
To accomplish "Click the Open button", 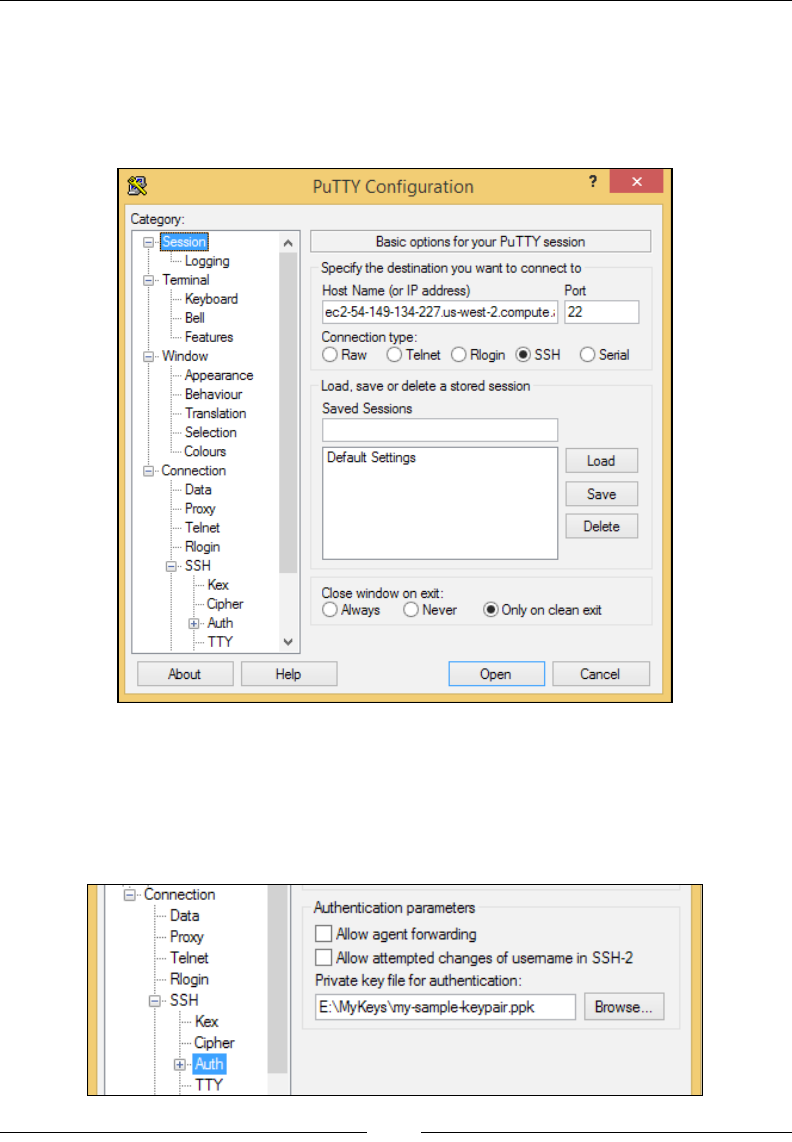I will pos(496,674).
